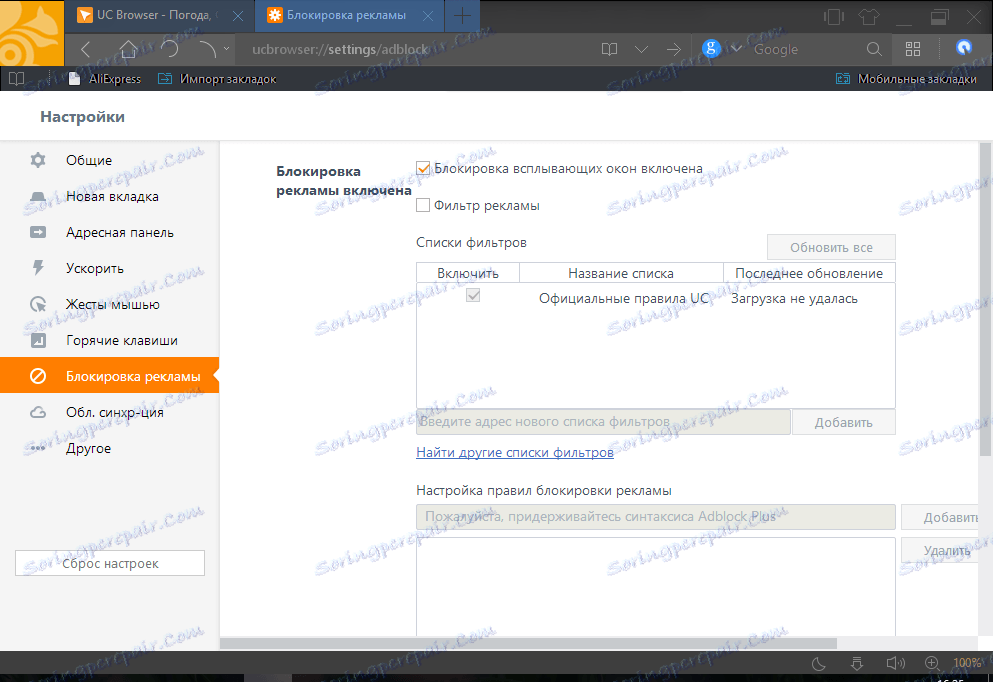Screen dimensions: 993x682
Task: Click Добавить next to filter list field
Action: point(844,422)
